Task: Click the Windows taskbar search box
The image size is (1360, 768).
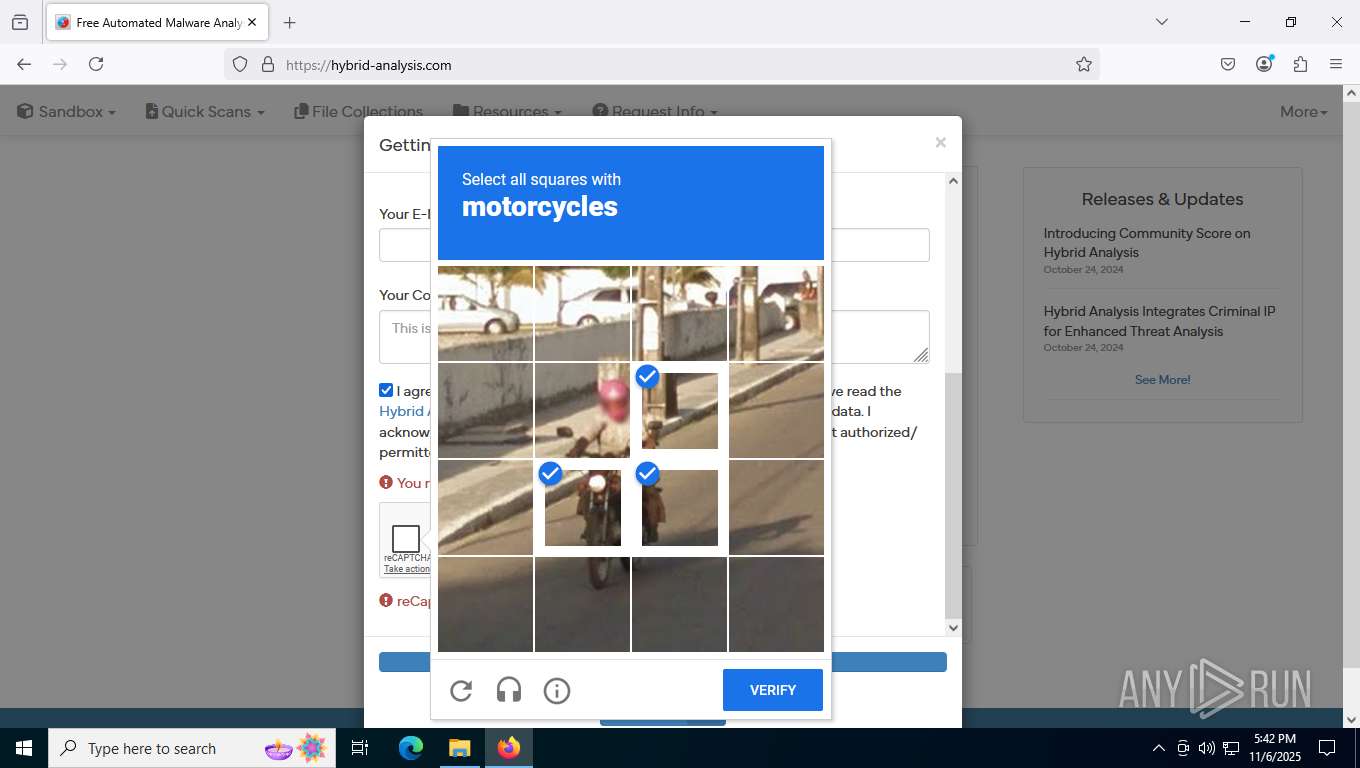Action: 193,748
